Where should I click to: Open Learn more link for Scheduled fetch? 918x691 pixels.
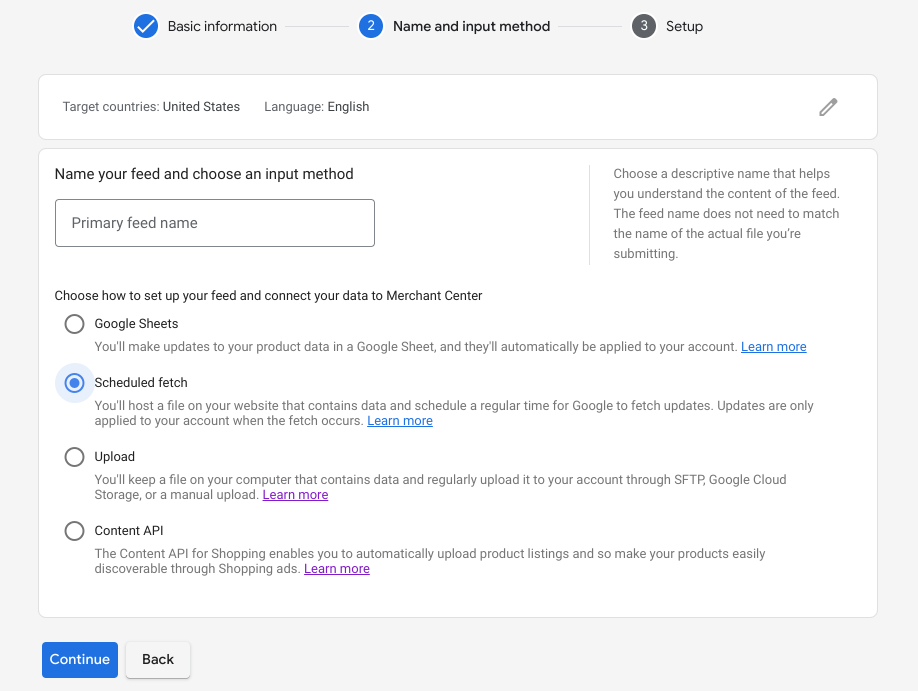coord(400,421)
